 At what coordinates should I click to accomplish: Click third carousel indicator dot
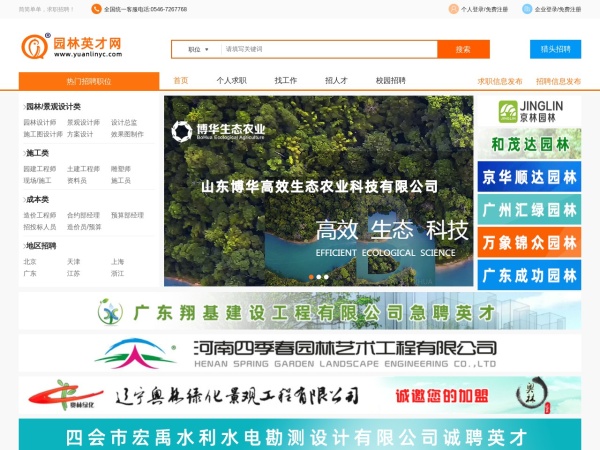coord(326,277)
